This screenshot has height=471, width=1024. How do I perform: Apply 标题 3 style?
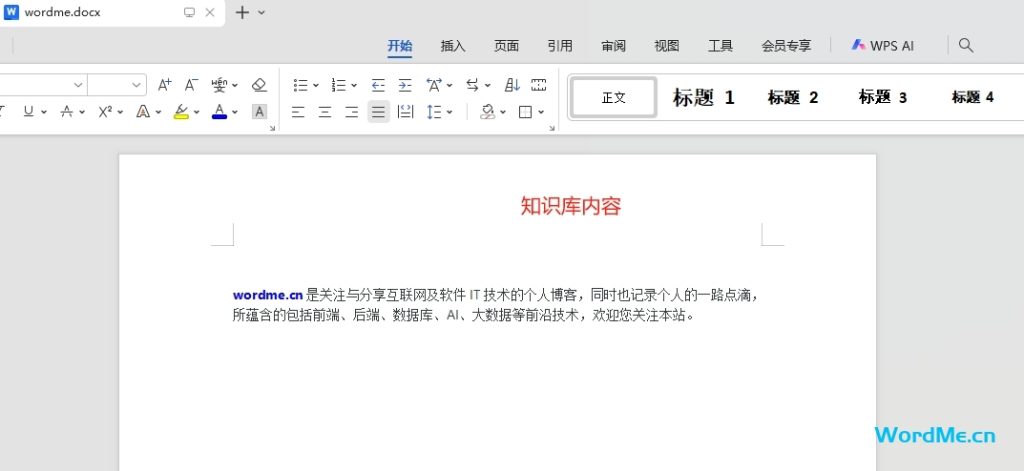point(882,98)
